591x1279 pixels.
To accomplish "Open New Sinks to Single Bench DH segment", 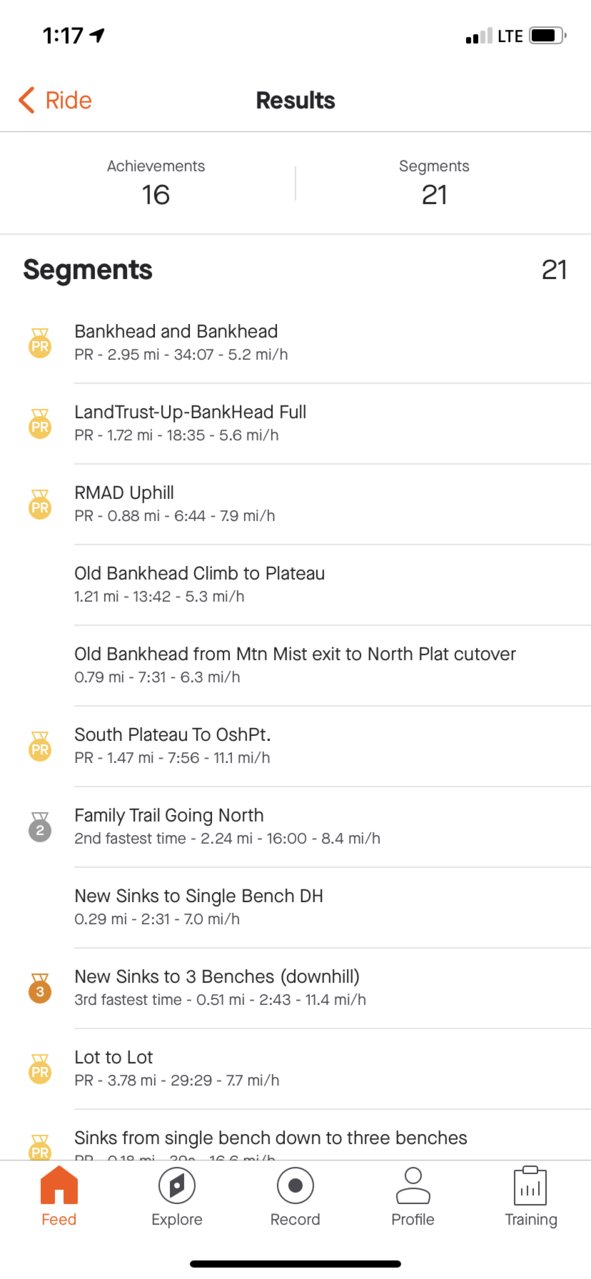I will point(296,907).
